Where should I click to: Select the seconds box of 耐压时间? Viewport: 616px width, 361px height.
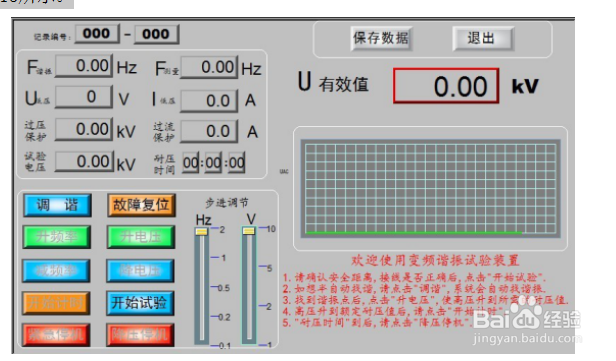(x=237, y=163)
